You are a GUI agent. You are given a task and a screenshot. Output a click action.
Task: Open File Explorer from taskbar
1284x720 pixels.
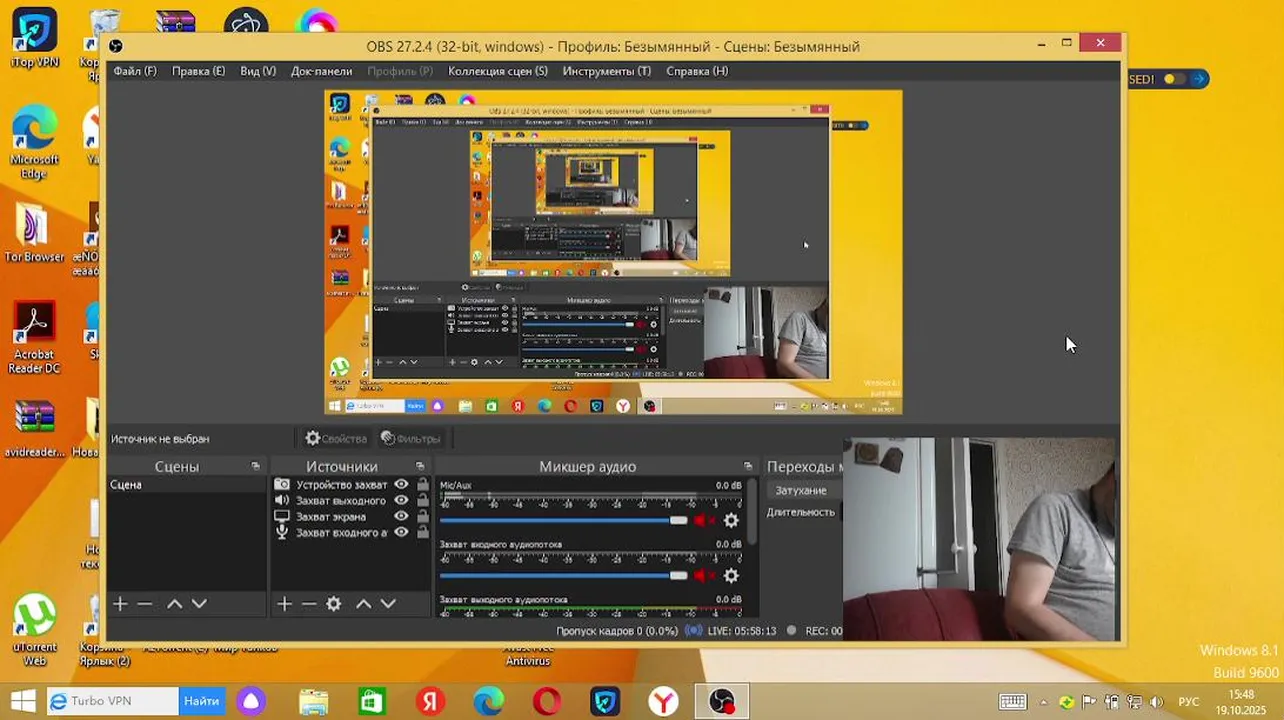pyautogui.click(x=314, y=702)
